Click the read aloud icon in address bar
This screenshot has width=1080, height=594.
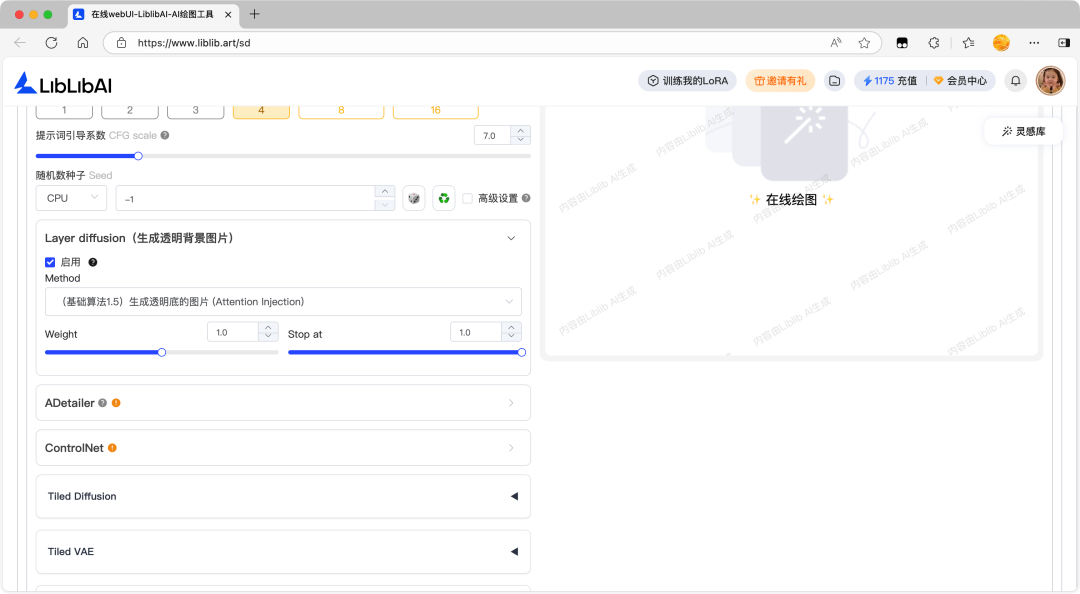(835, 43)
